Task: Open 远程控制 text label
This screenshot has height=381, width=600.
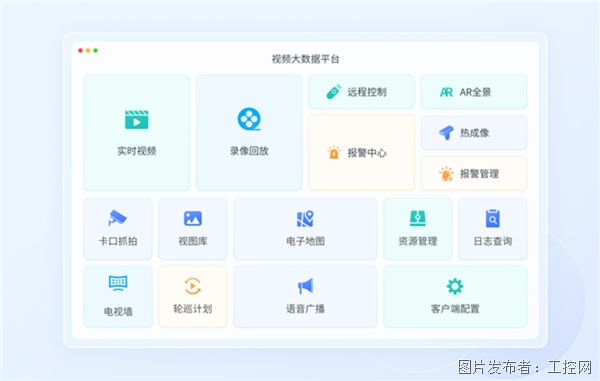Action: tap(367, 92)
